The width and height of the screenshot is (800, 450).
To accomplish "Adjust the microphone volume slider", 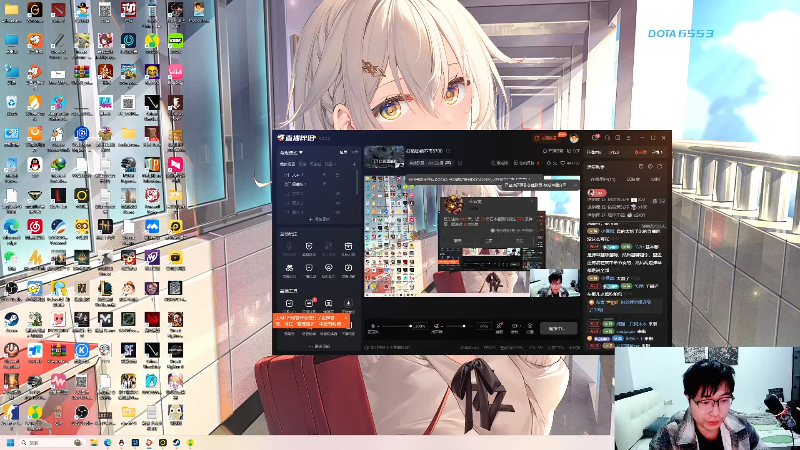I will pyautogui.click(x=397, y=326).
